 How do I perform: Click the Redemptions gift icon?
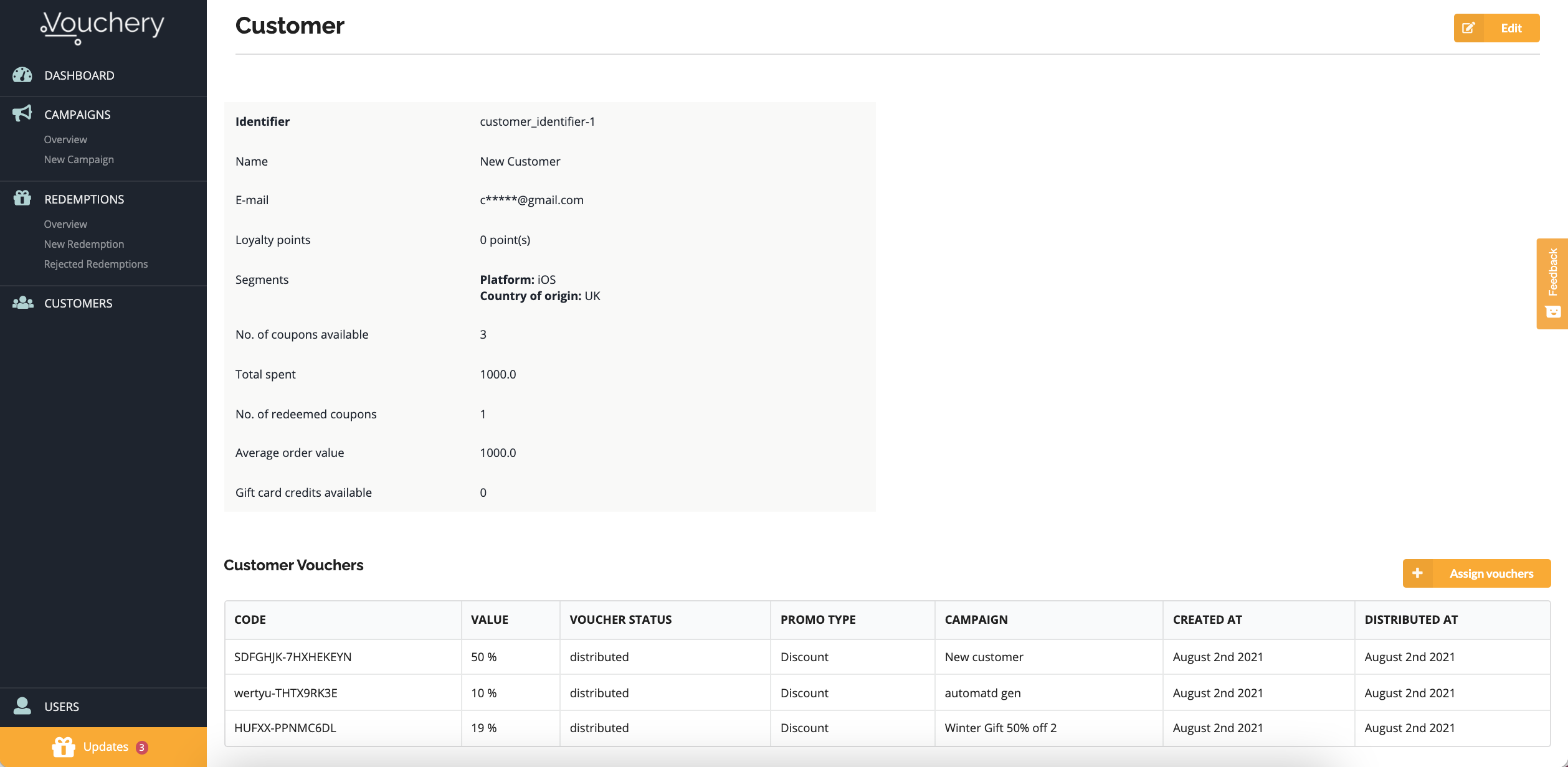tap(22, 199)
